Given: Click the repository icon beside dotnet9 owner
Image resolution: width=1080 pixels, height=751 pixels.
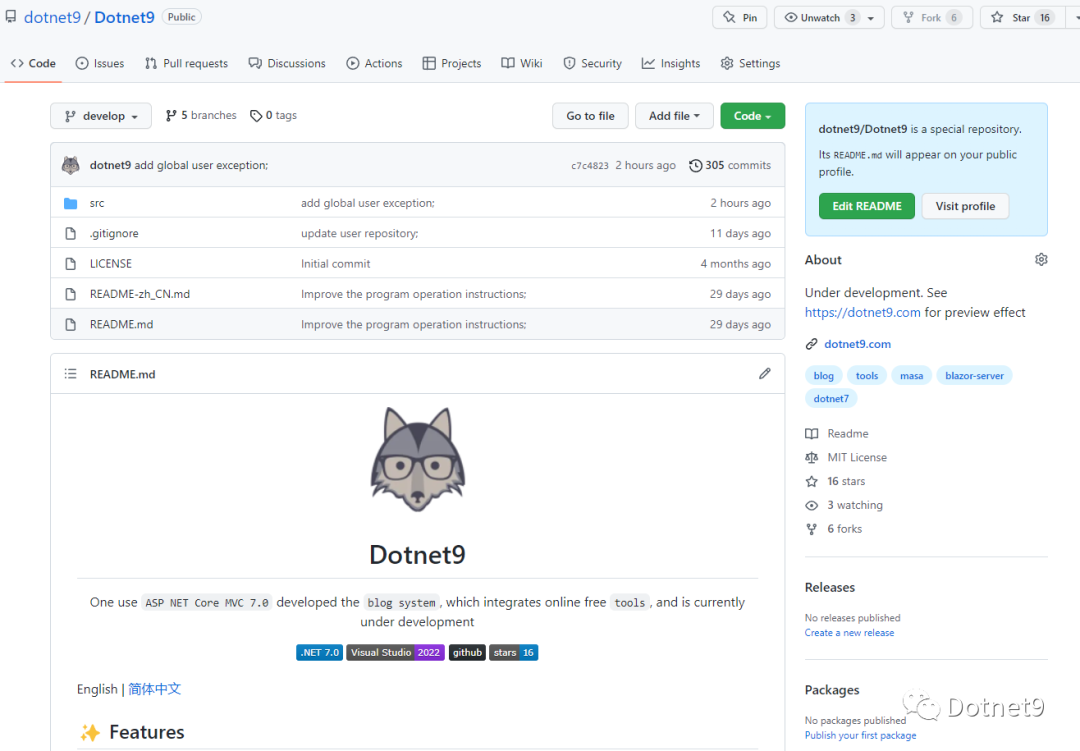Looking at the screenshot, I should coord(10,17).
